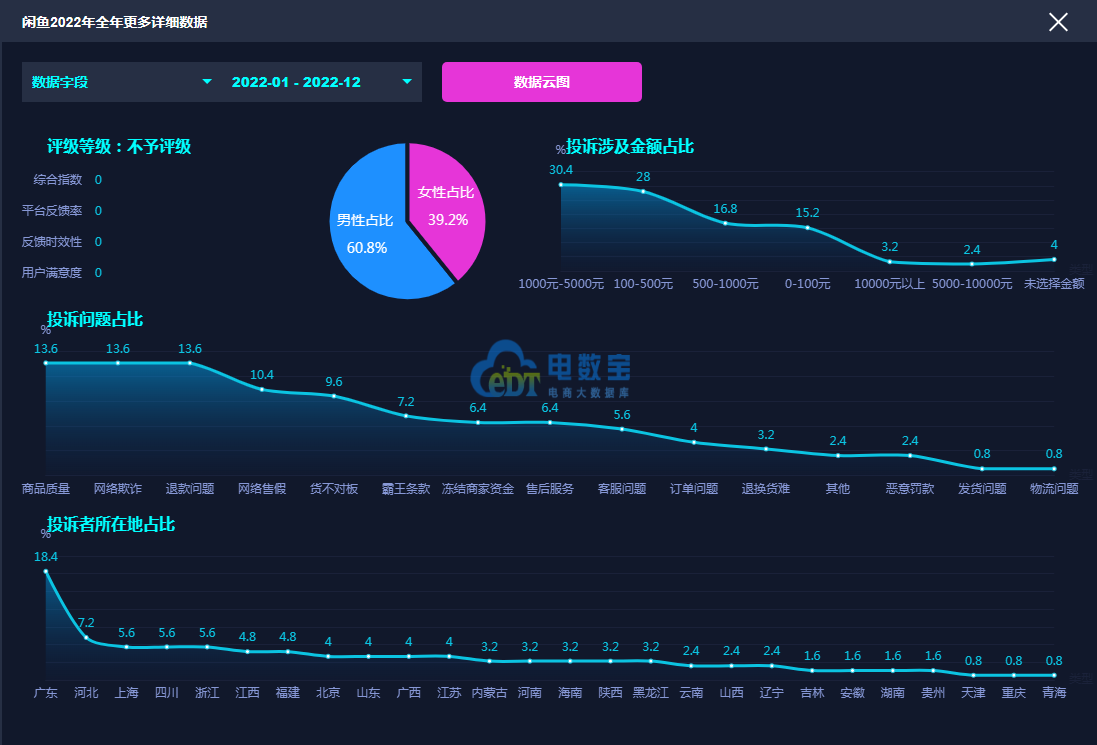This screenshot has height=745, width=1097.
Task: Select the 综合指数 label
Action: tap(57, 180)
